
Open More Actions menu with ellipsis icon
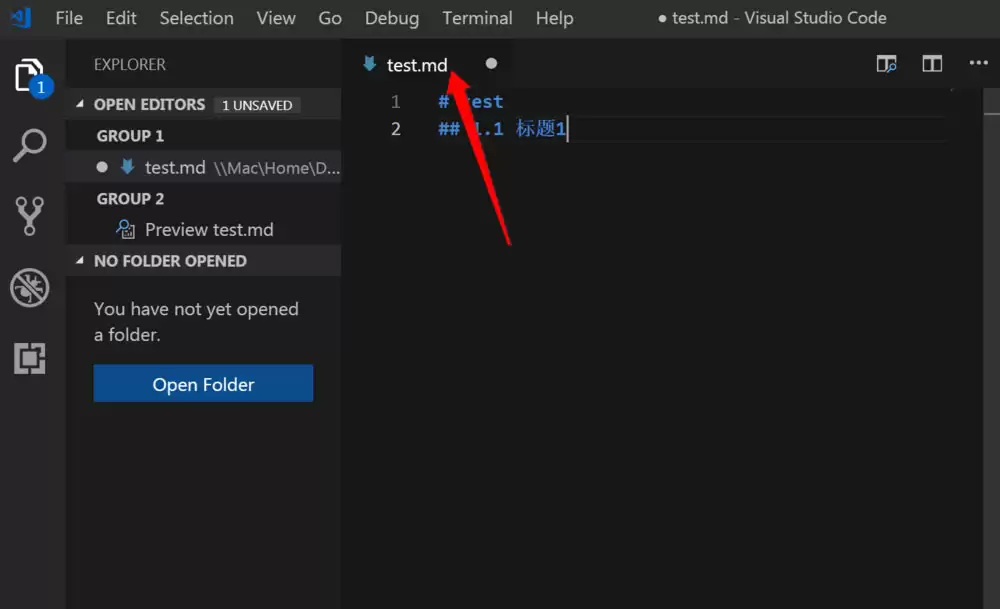coord(977,64)
